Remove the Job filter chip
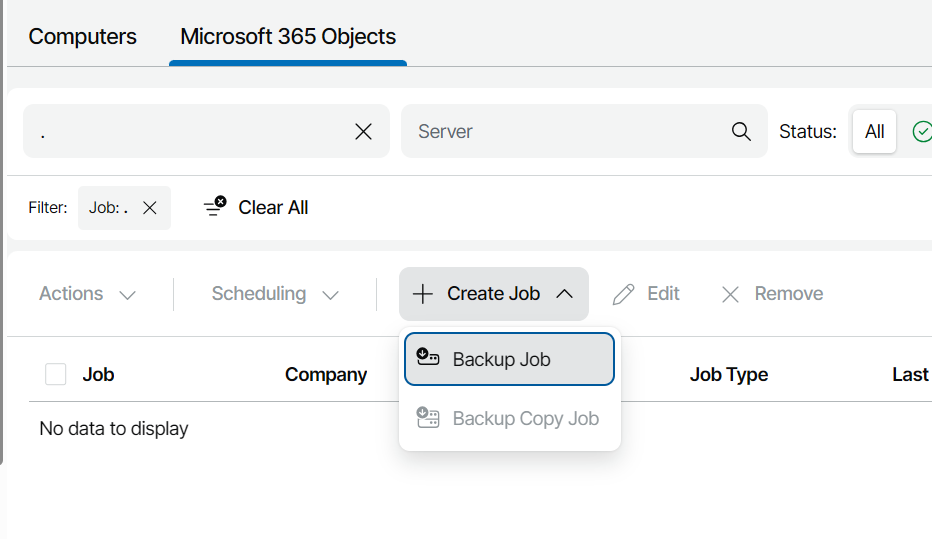 point(150,207)
